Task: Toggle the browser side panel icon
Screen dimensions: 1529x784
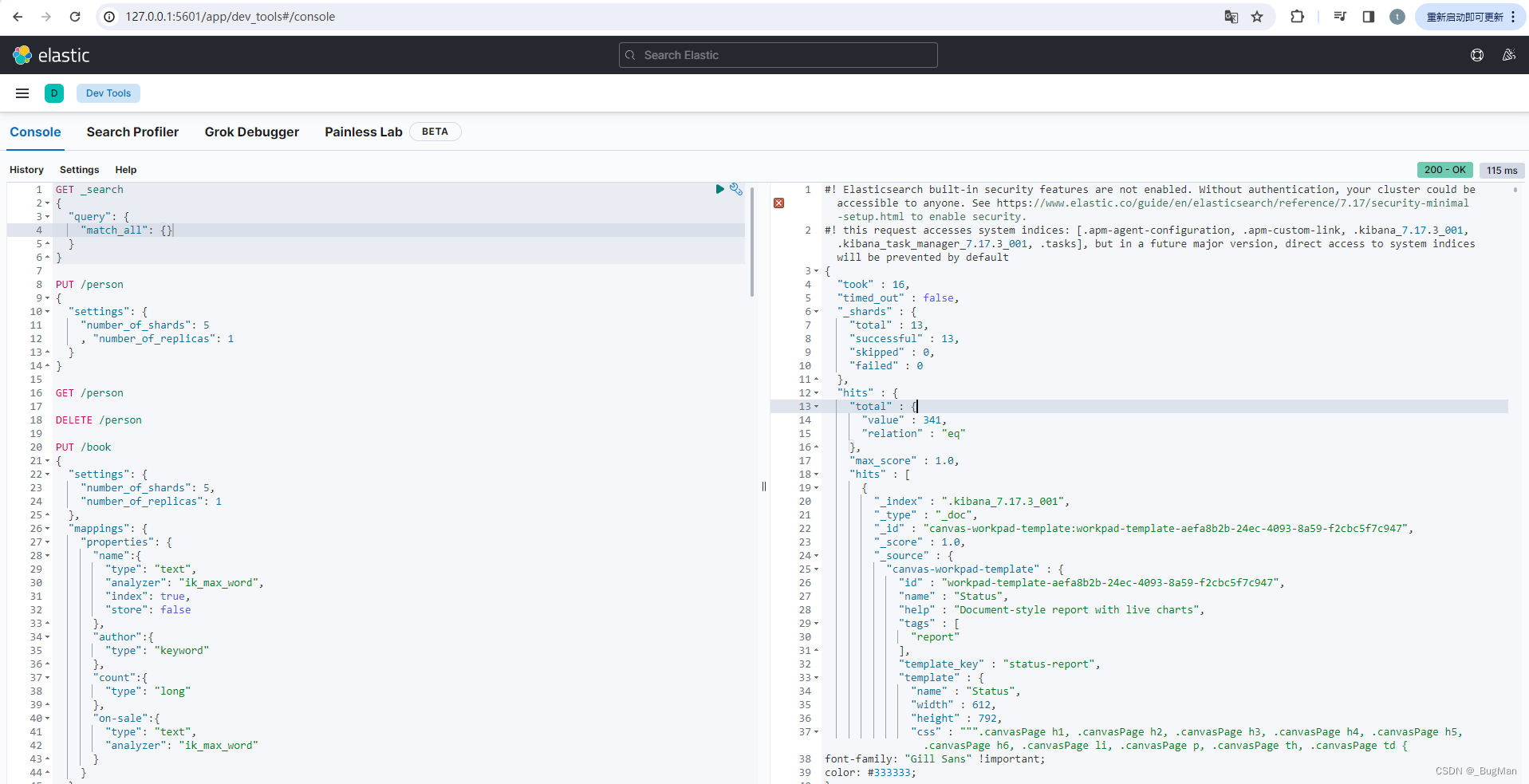Action: (x=1369, y=17)
